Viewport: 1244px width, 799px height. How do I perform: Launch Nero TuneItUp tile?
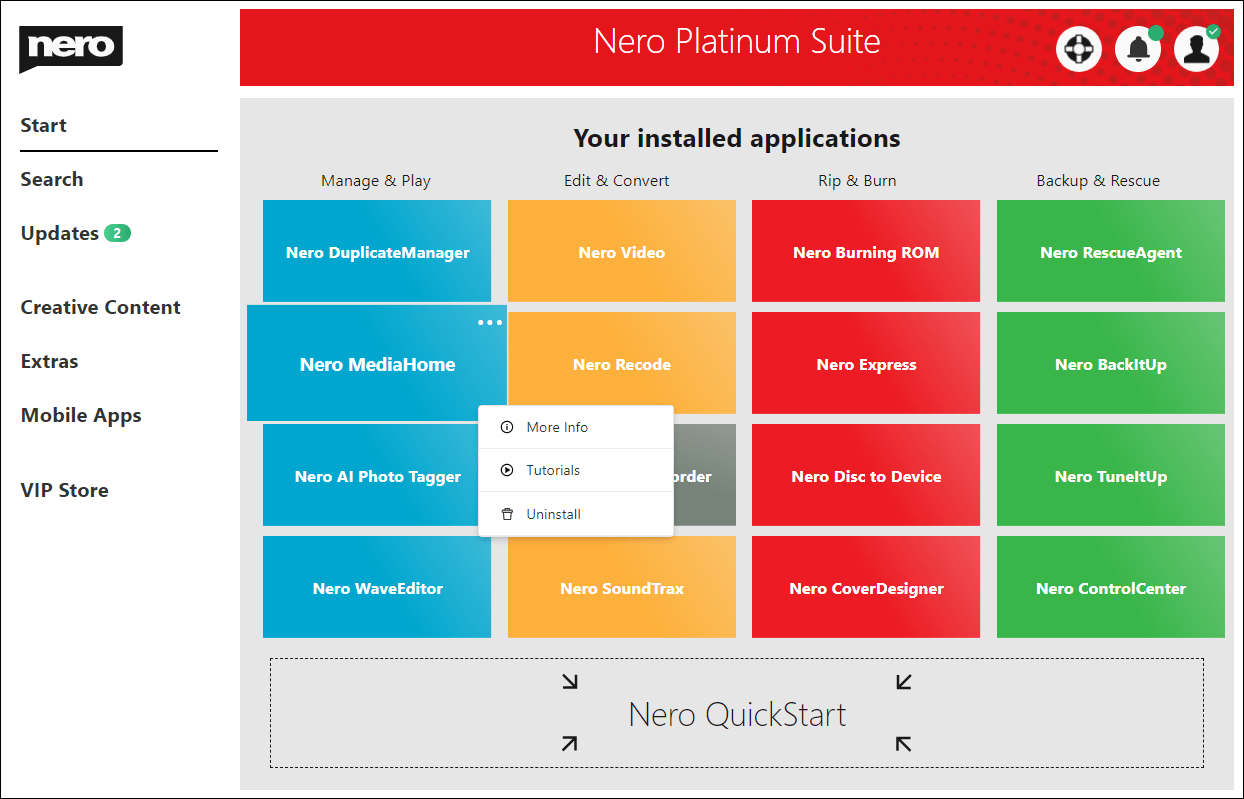coord(1111,475)
